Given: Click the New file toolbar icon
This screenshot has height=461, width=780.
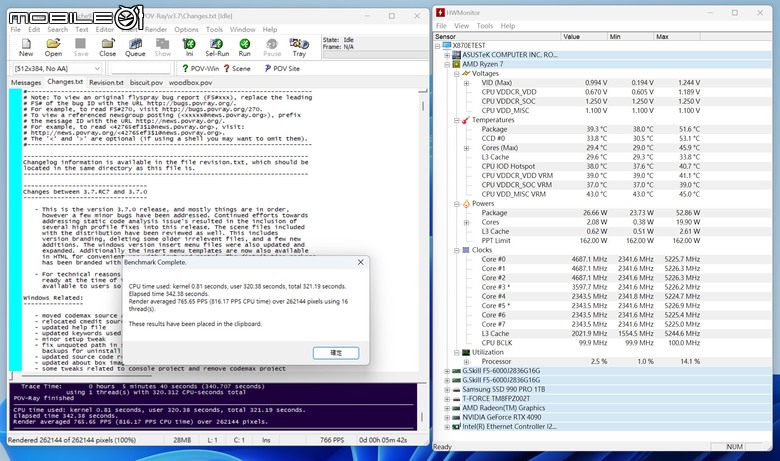Looking at the screenshot, I should pyautogui.click(x=26, y=48).
